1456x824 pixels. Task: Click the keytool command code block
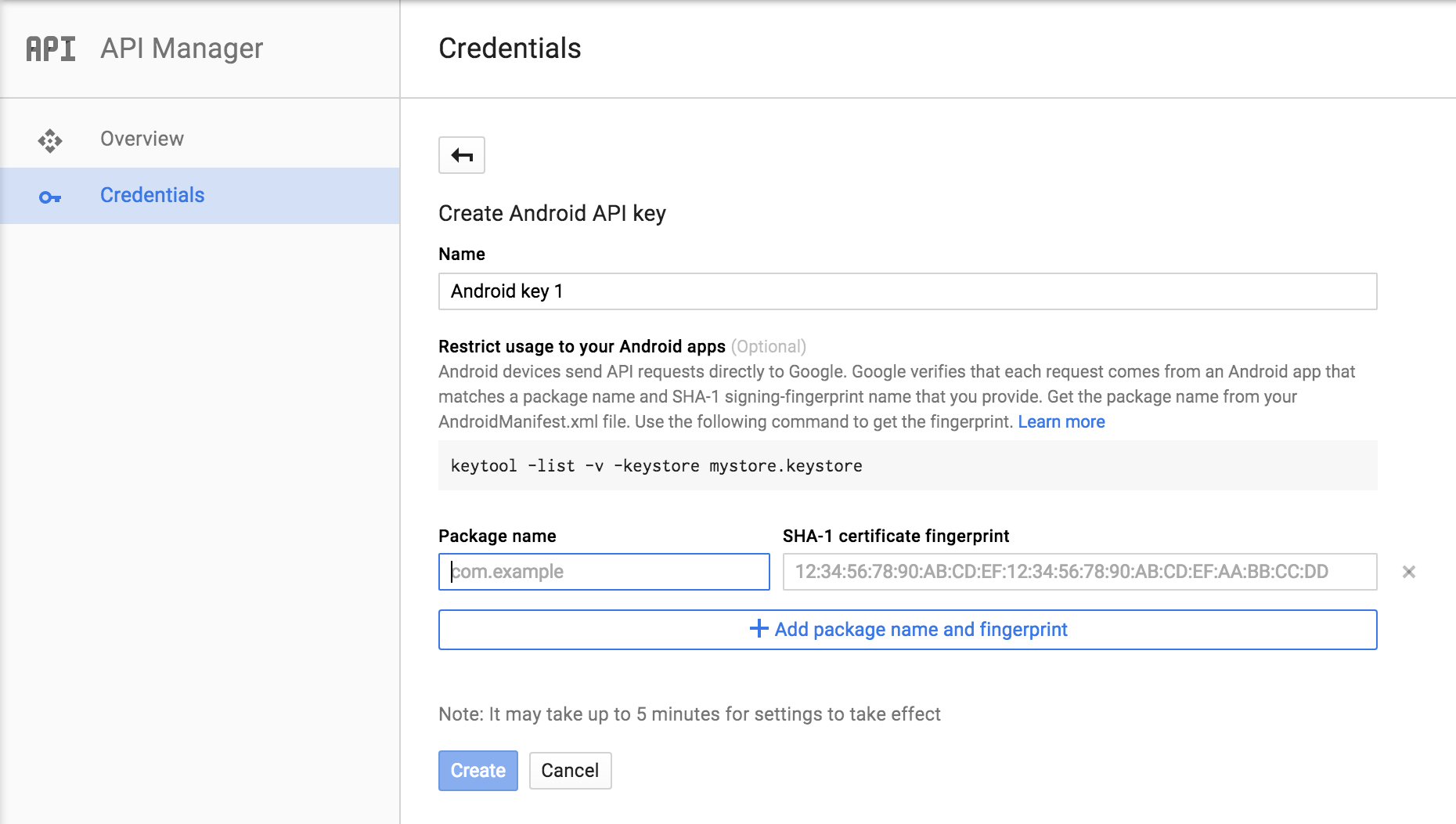pyautogui.click(x=907, y=465)
